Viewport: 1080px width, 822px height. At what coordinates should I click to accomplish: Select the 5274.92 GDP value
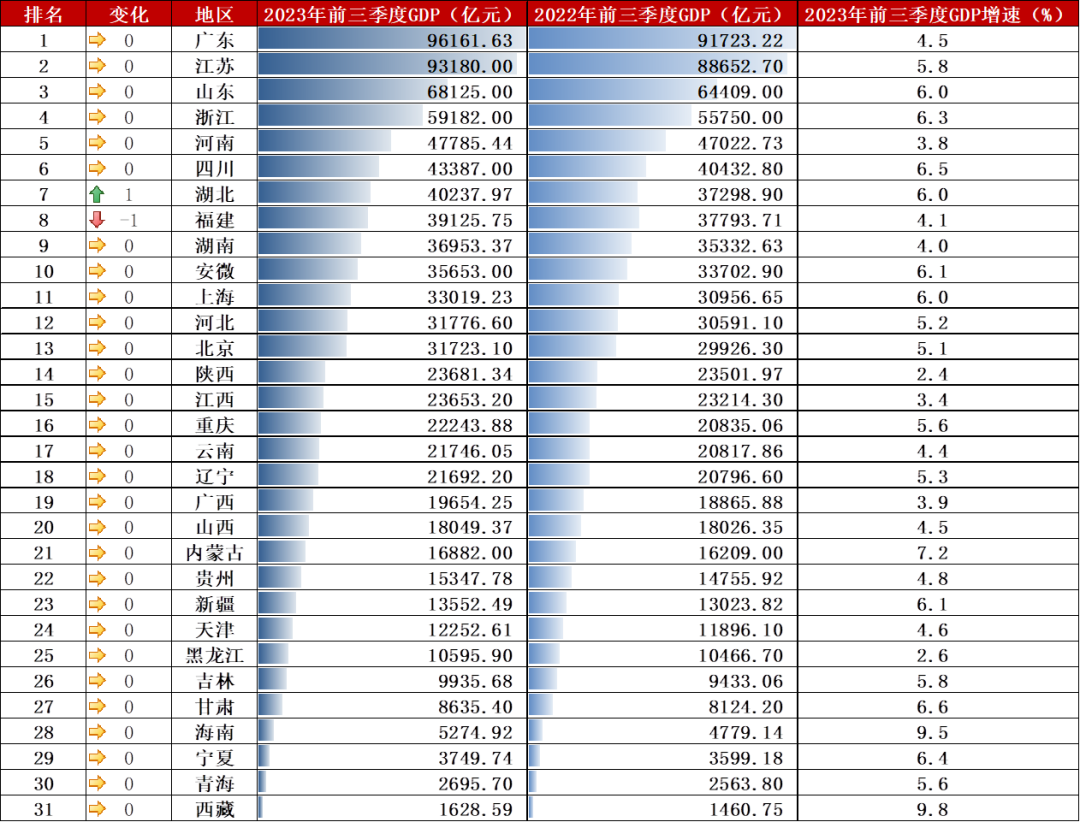pos(475,732)
